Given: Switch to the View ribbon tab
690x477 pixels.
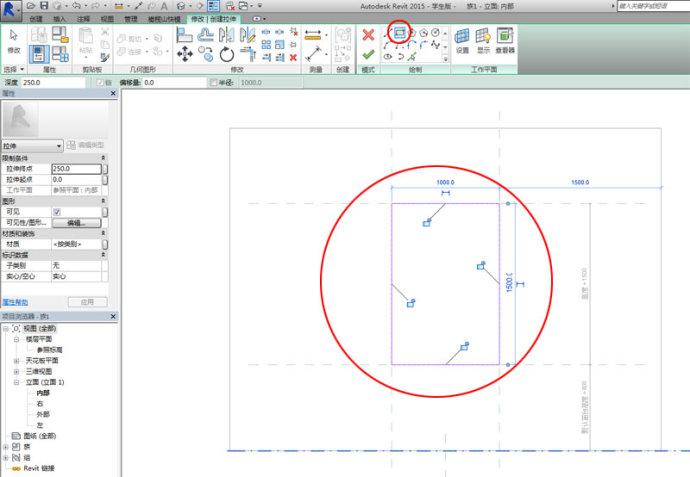Looking at the screenshot, I should pyautogui.click(x=106, y=18).
